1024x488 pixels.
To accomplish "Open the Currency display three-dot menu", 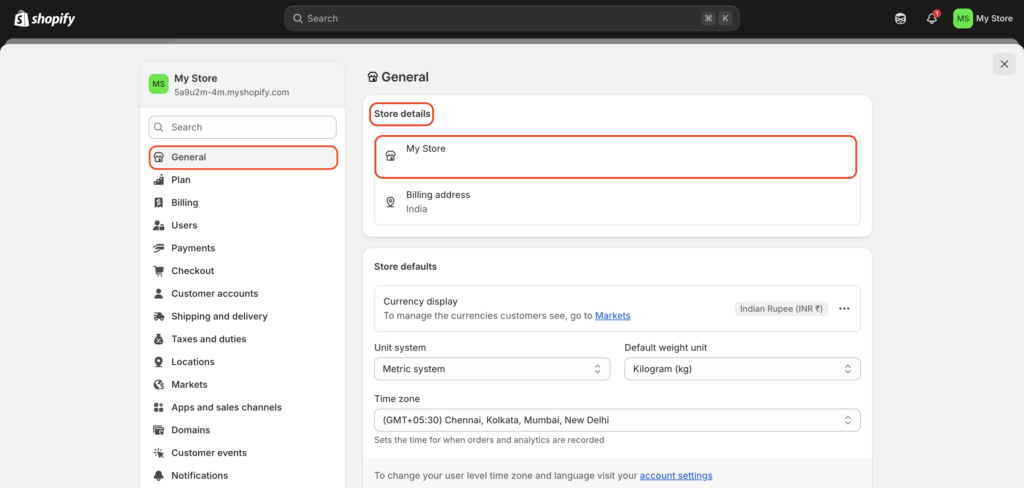I will pyautogui.click(x=844, y=308).
